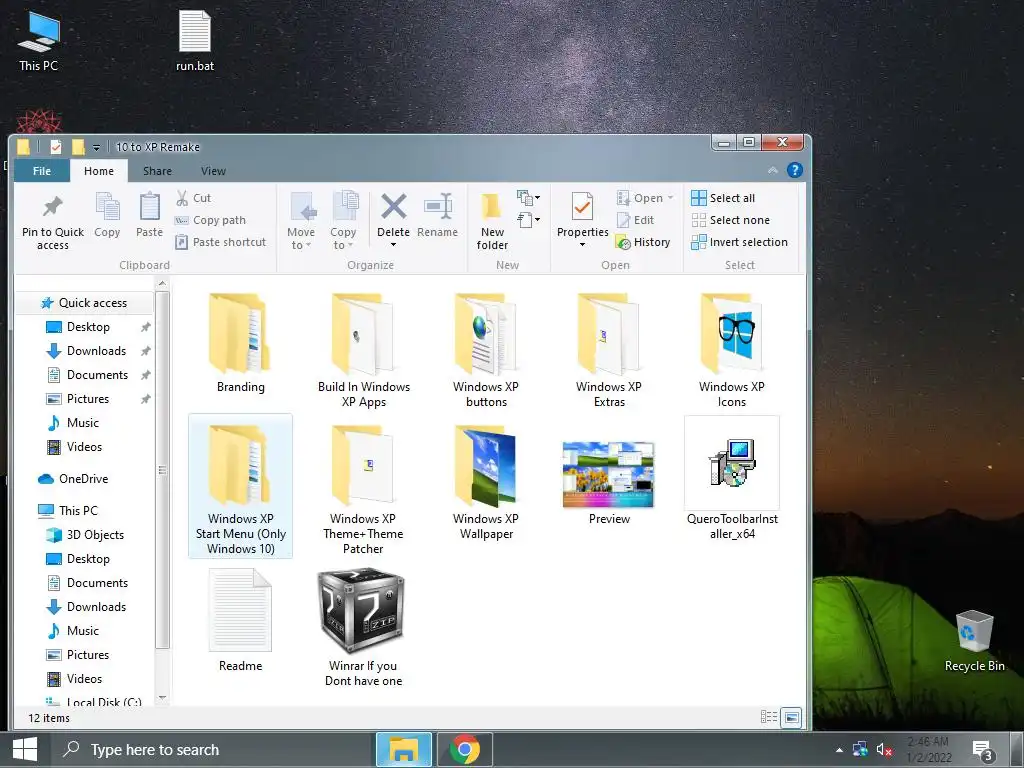The image size is (1024, 768).
Task: Click the taskbar search box
Action: pos(212,750)
